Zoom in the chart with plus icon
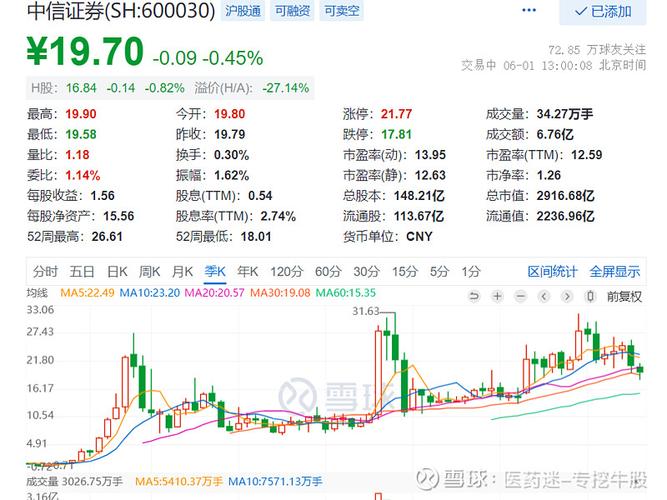 coord(497,296)
